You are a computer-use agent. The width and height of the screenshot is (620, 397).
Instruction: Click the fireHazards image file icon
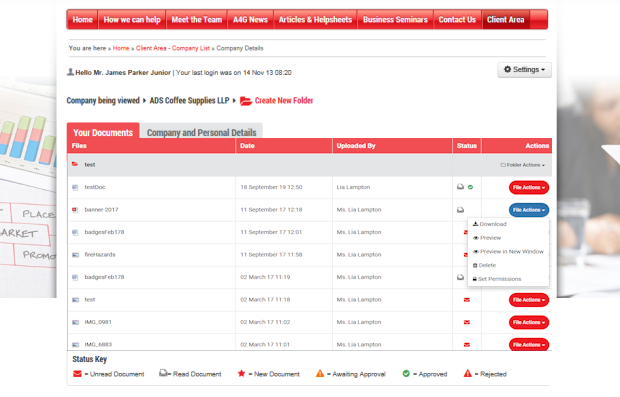(x=75, y=255)
